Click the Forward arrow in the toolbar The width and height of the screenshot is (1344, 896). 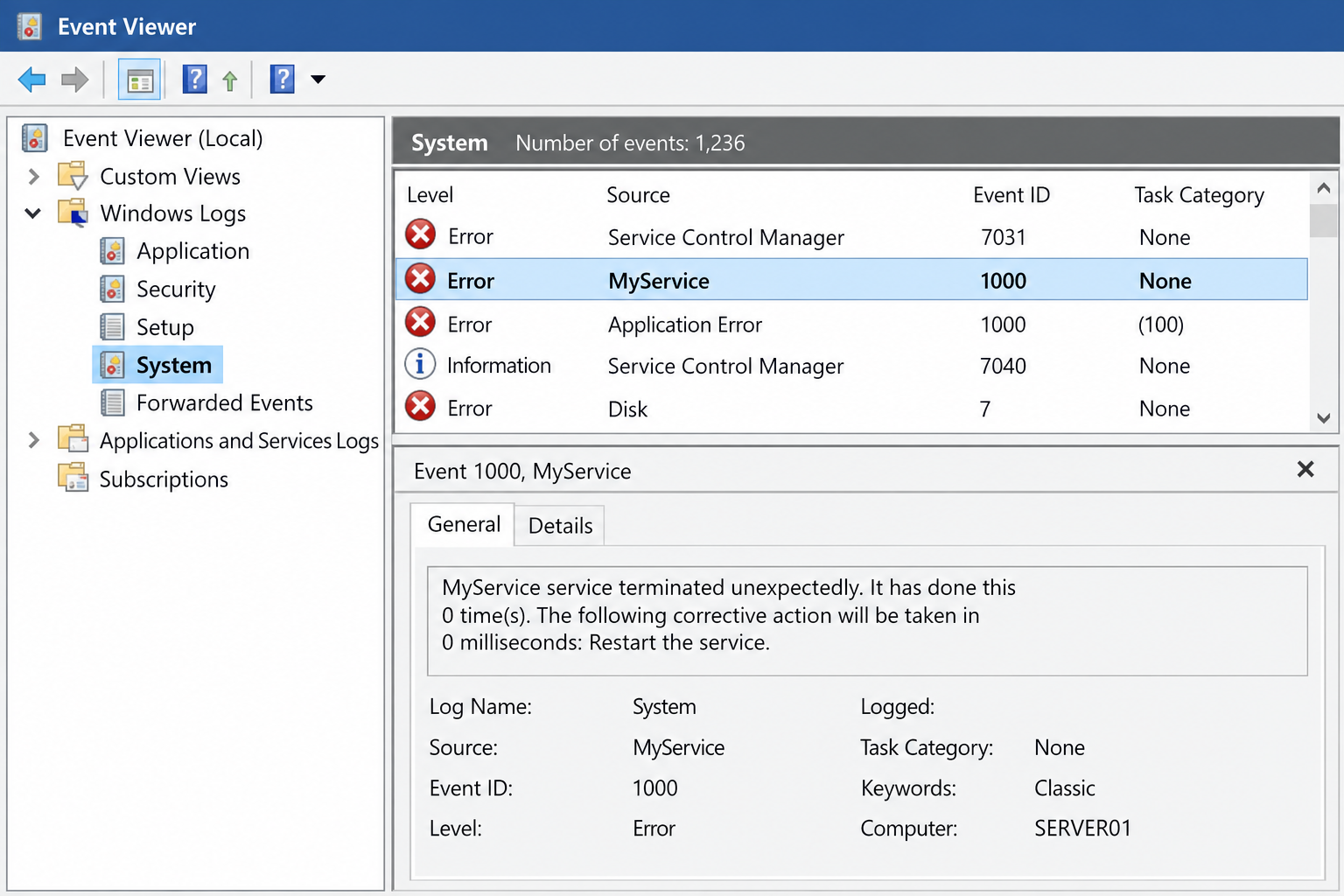pos(75,80)
